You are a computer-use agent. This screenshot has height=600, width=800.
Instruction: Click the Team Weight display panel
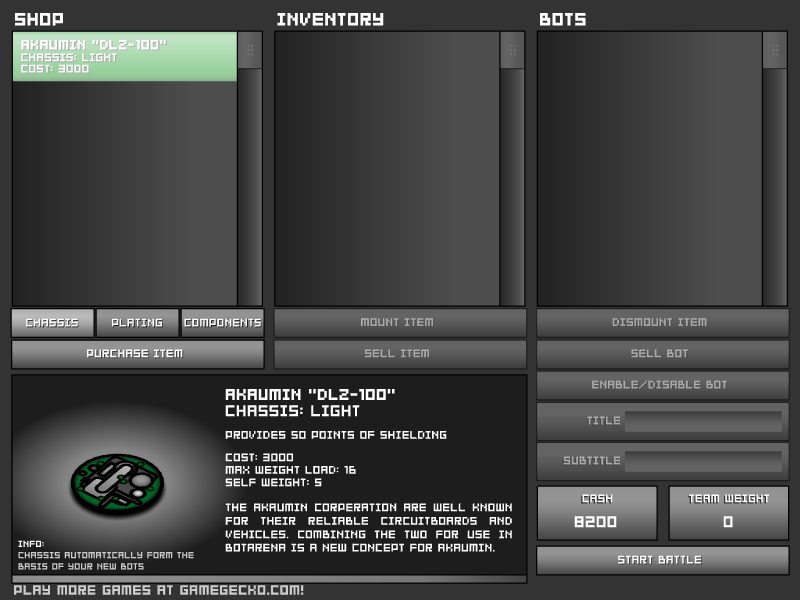pos(727,512)
